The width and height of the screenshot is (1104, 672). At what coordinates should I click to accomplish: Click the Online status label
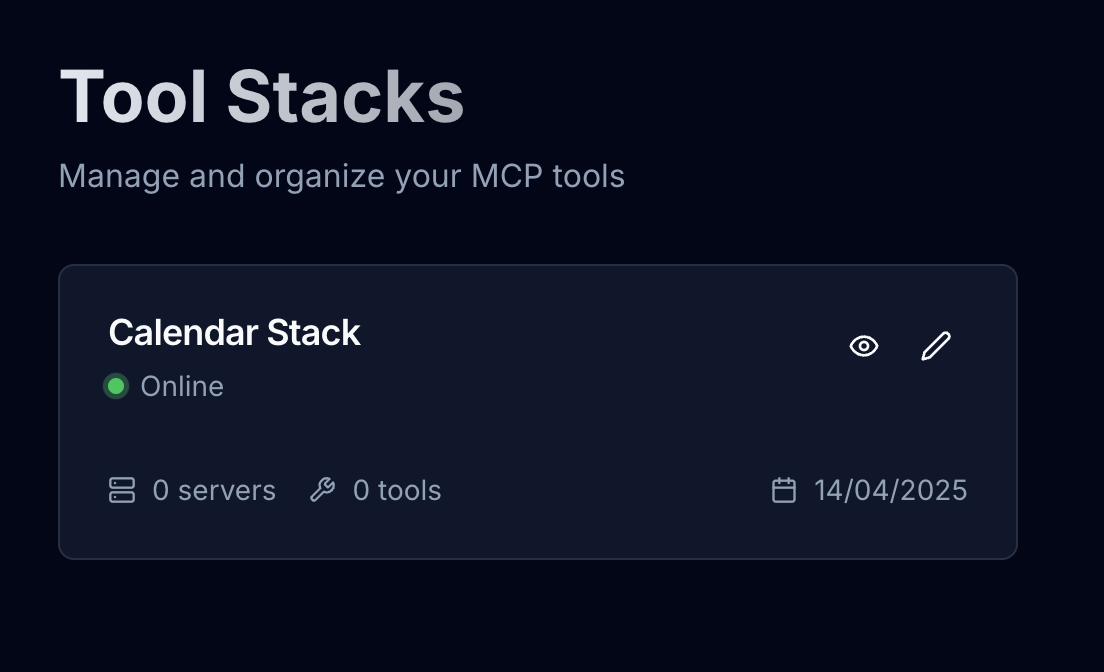(x=182, y=386)
